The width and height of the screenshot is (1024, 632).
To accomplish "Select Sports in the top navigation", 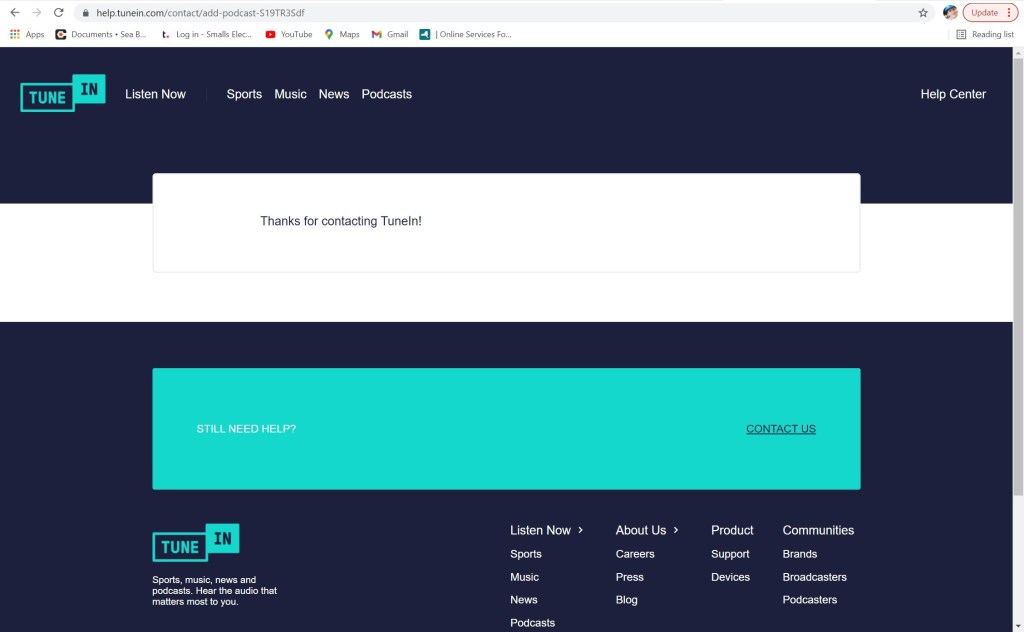I will click(244, 94).
